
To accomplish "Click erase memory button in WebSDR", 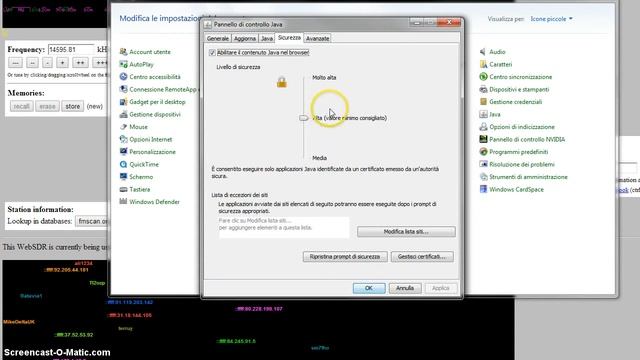I will [47, 106].
